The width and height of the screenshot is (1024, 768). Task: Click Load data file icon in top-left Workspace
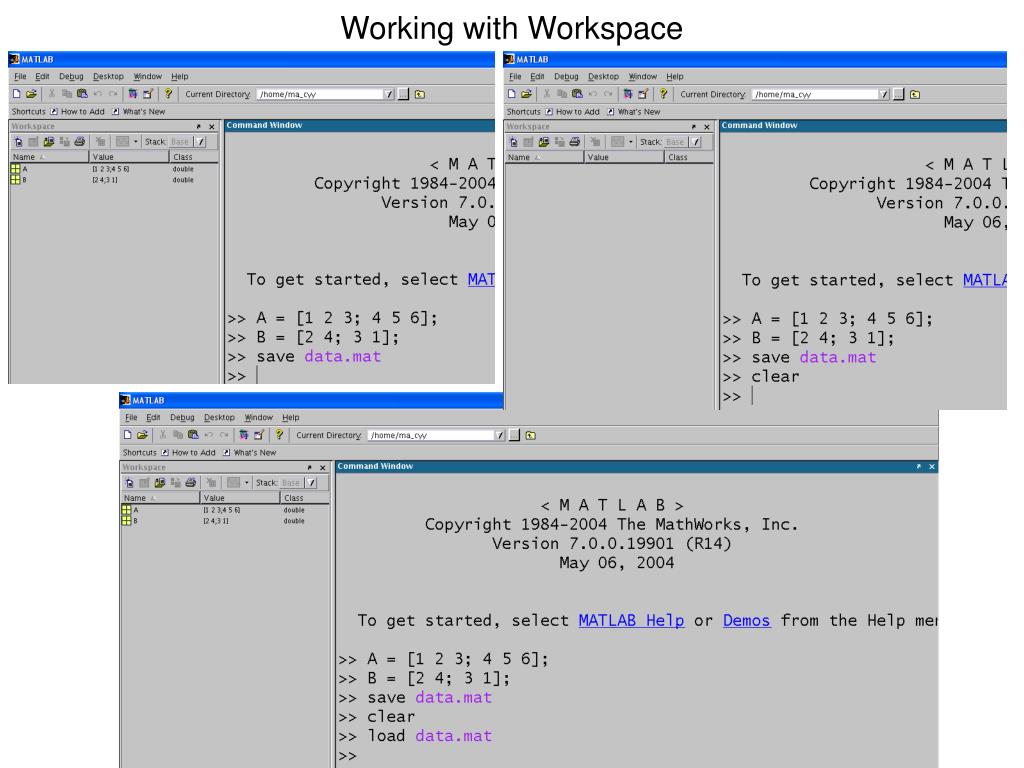click(48, 142)
